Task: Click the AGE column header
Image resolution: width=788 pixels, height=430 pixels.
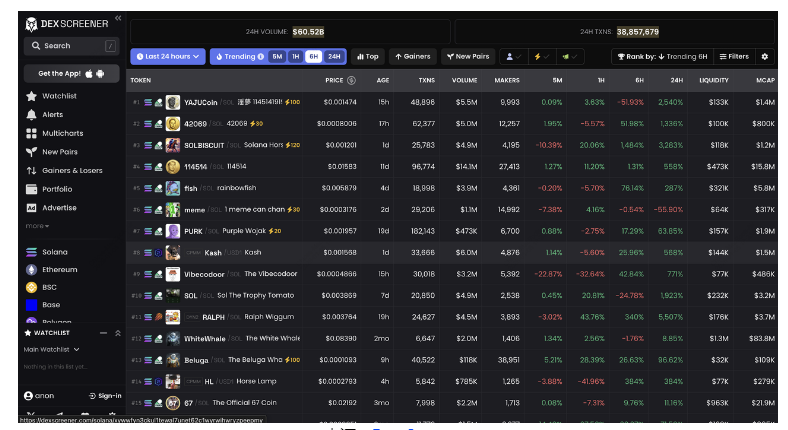Action: tap(383, 80)
